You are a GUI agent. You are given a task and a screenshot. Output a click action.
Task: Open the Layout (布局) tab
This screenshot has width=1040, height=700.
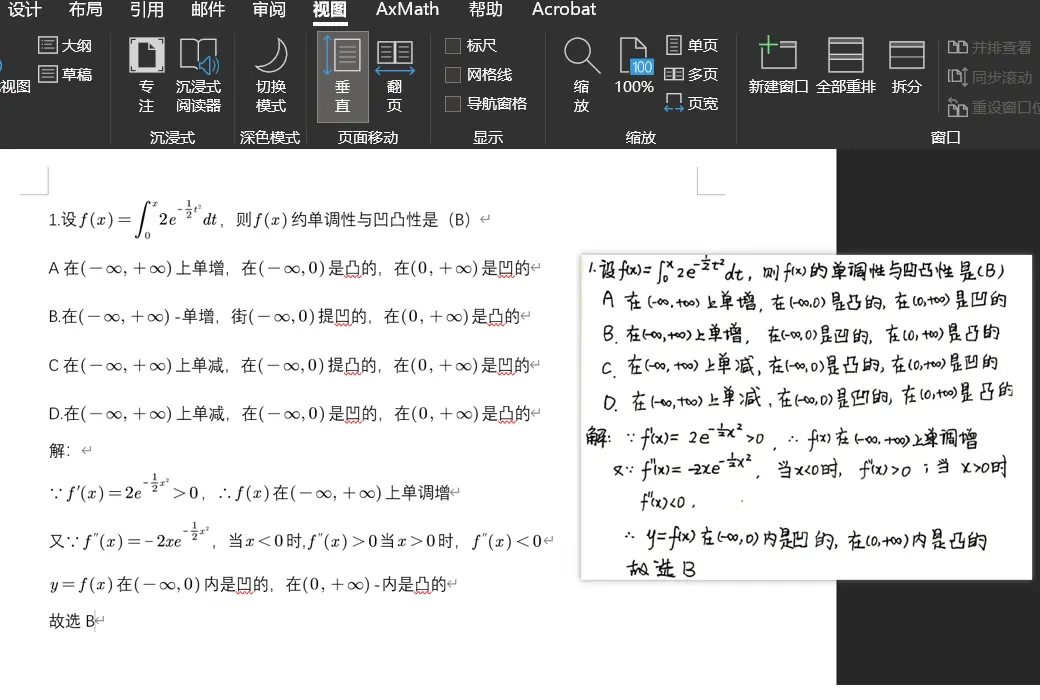click(86, 9)
